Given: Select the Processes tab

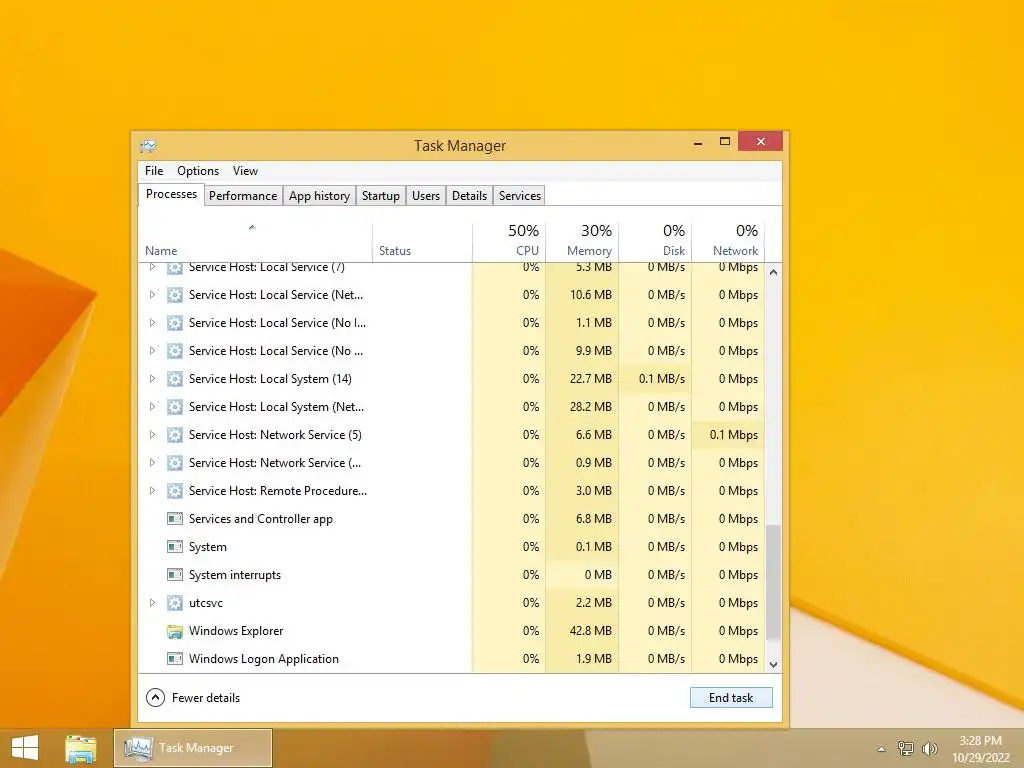Looking at the screenshot, I should pyautogui.click(x=171, y=195).
